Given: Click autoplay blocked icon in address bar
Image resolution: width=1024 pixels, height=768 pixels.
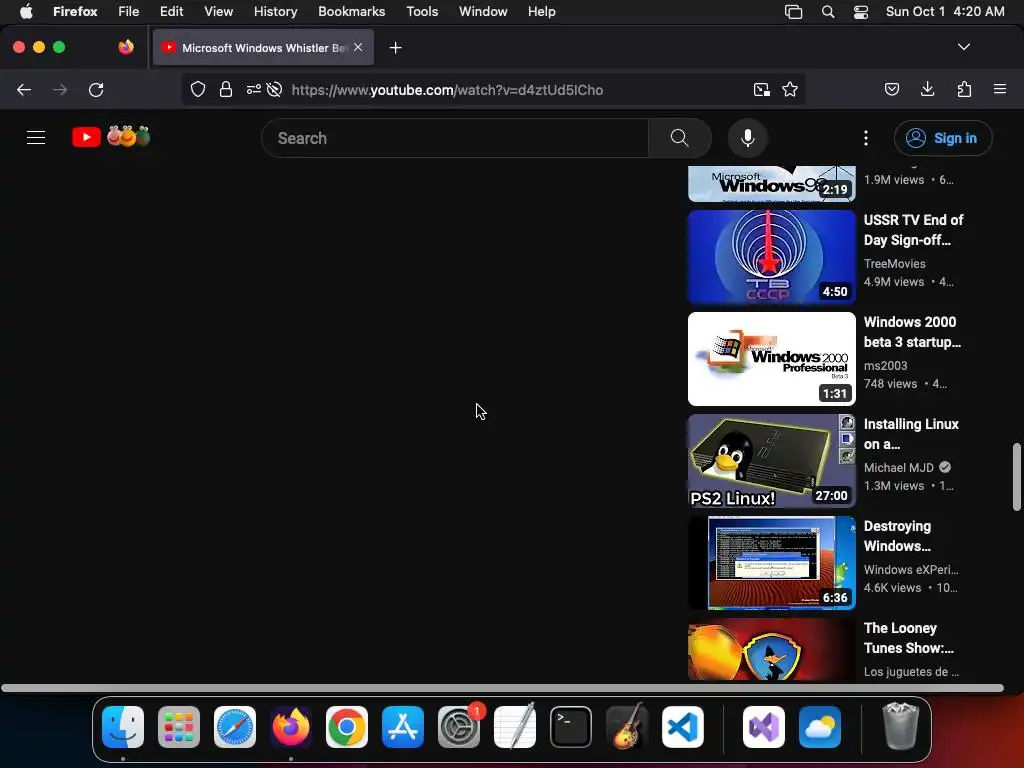Looking at the screenshot, I should coord(274,89).
